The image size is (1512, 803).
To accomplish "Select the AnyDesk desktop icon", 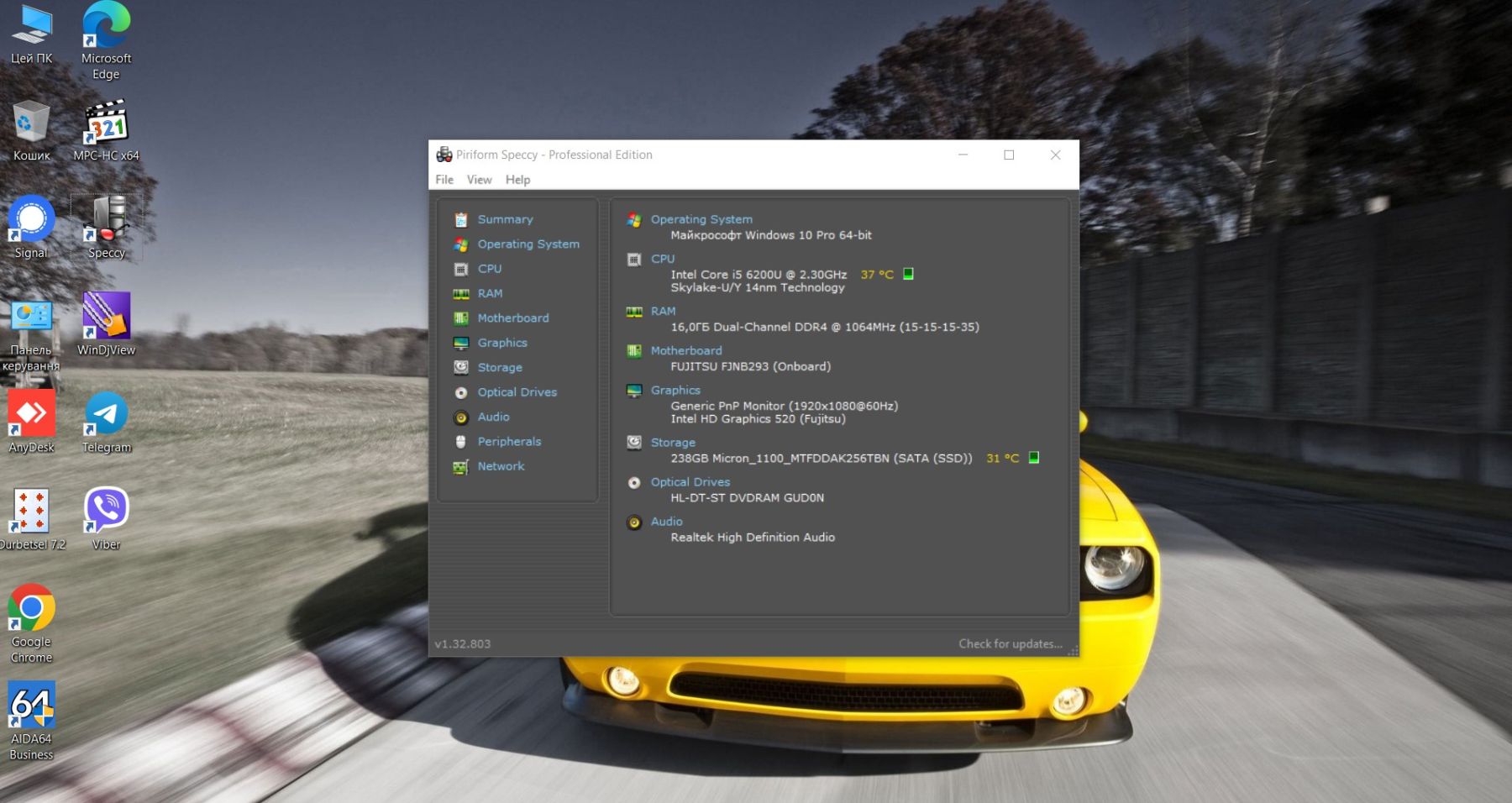I will pyautogui.click(x=31, y=422).
